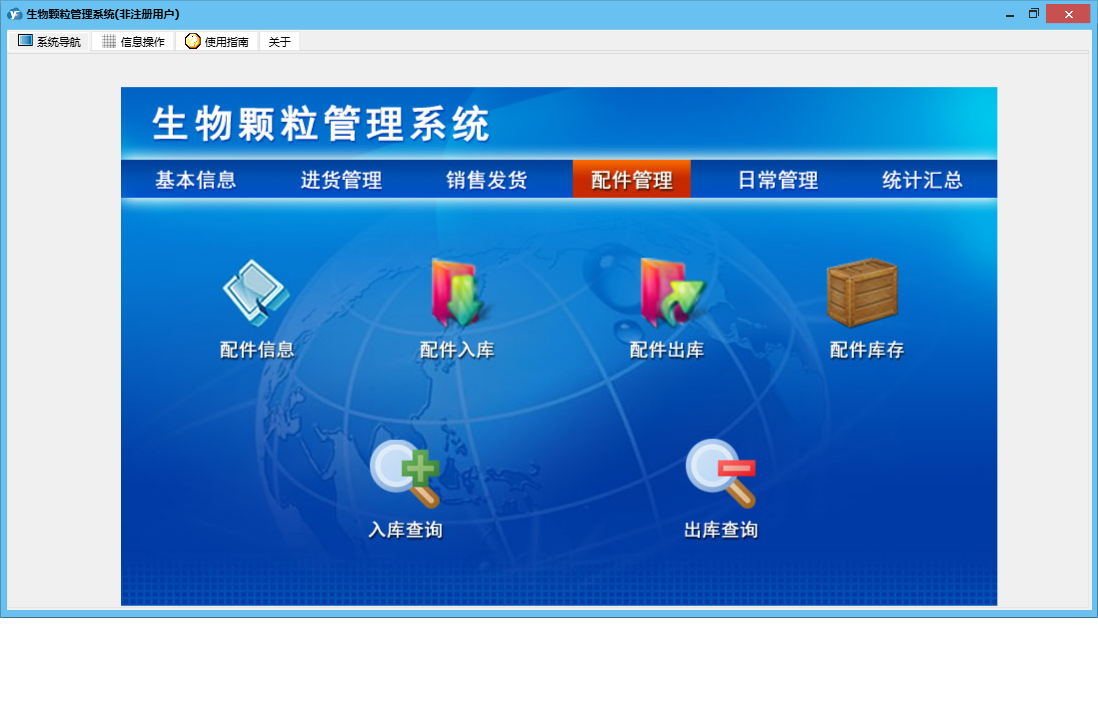Open the 关于 menu
The image size is (1098, 722).
(x=279, y=41)
